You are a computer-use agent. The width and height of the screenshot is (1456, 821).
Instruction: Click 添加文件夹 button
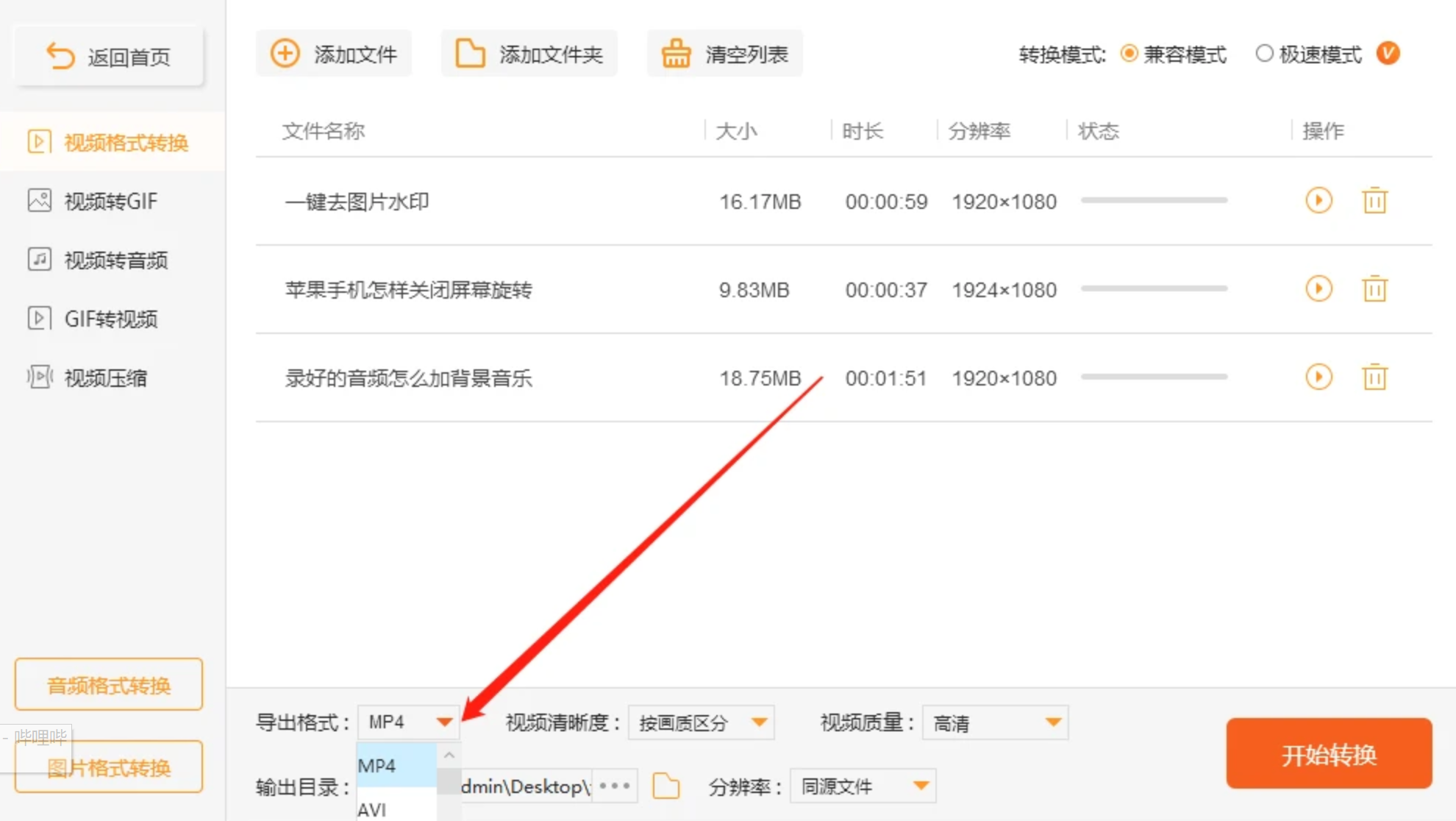click(x=529, y=54)
